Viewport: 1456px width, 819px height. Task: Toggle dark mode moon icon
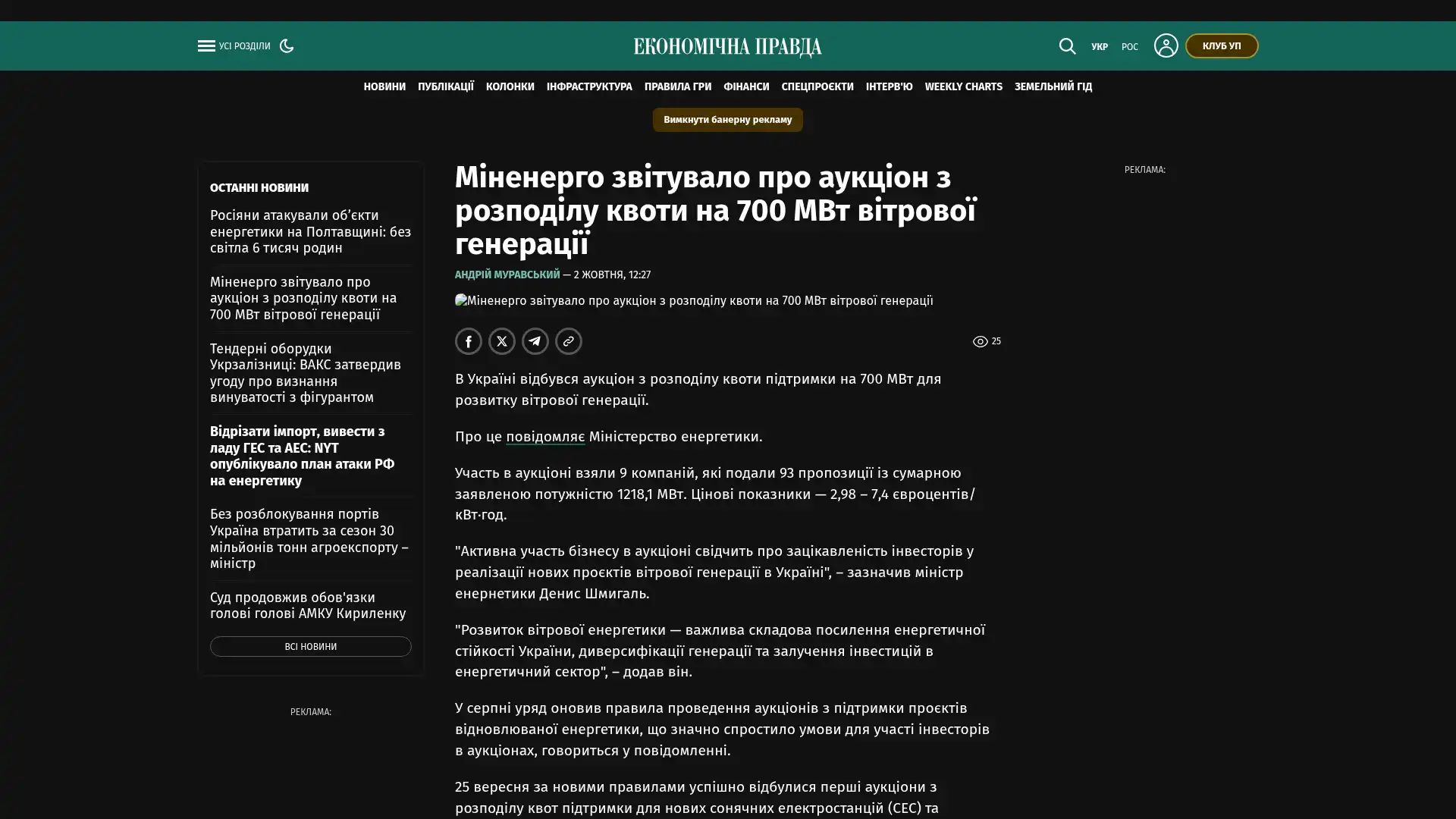tap(287, 45)
